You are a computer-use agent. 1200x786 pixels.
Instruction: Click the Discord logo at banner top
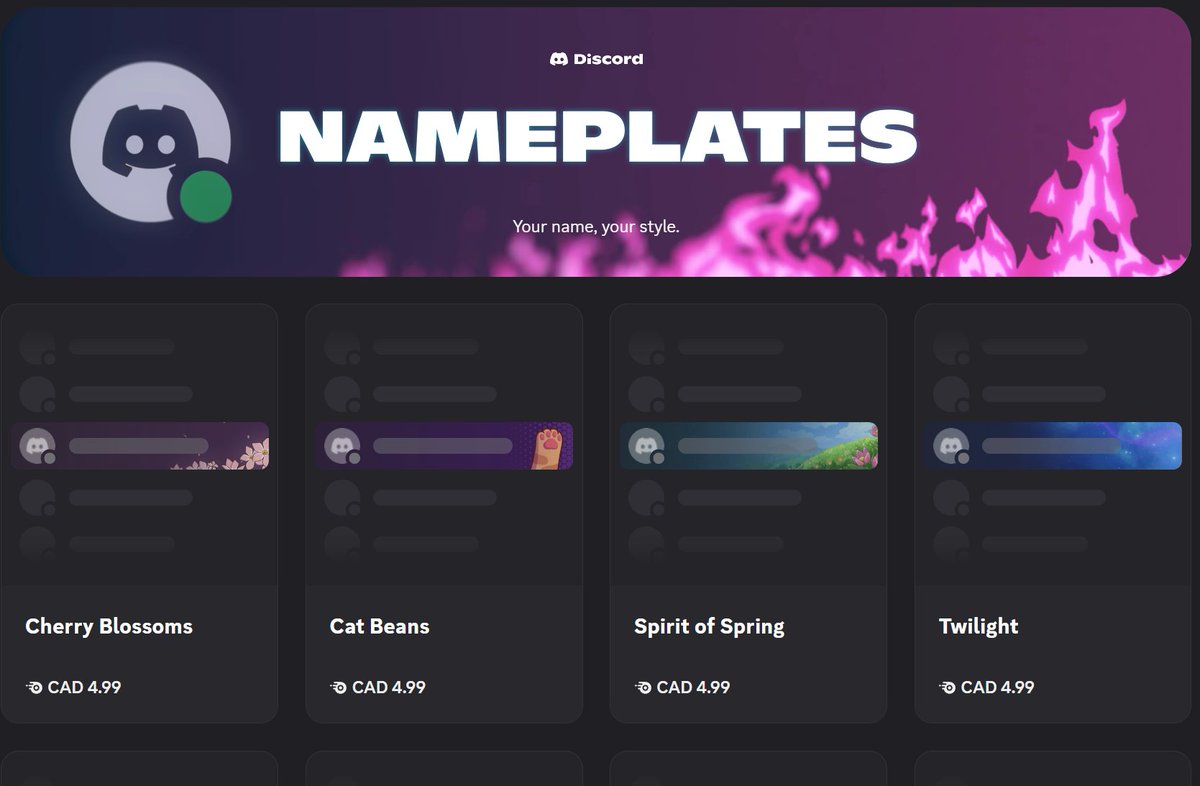point(597,59)
